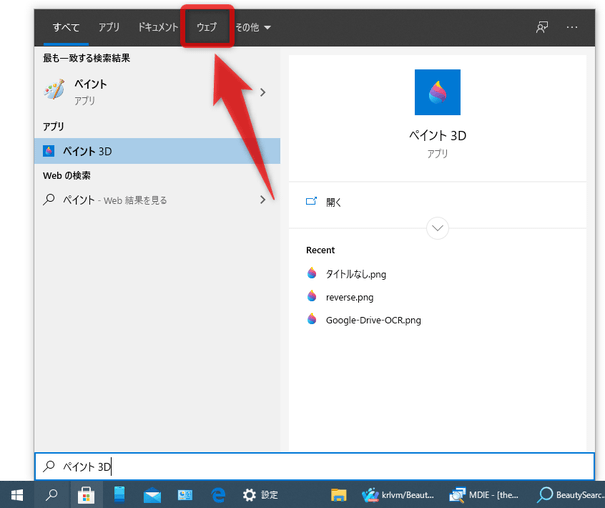Click the feedback icon in the search header
605x508 pixels.
(542, 27)
